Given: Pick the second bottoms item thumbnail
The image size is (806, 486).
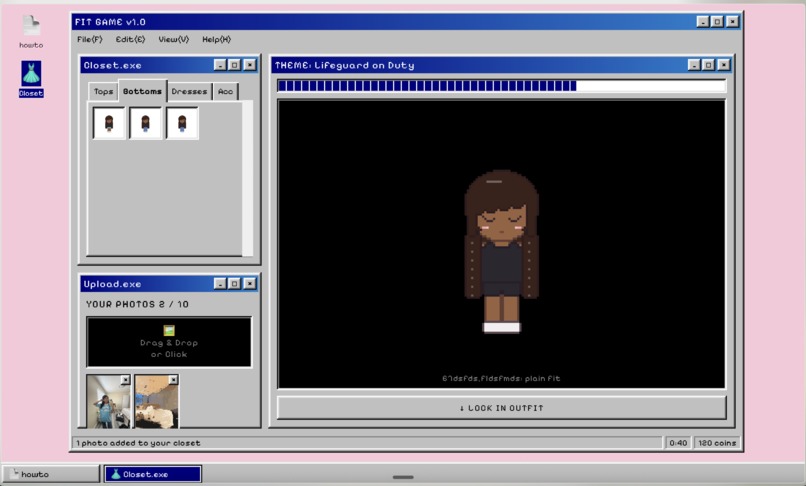Looking at the screenshot, I should point(145,123).
